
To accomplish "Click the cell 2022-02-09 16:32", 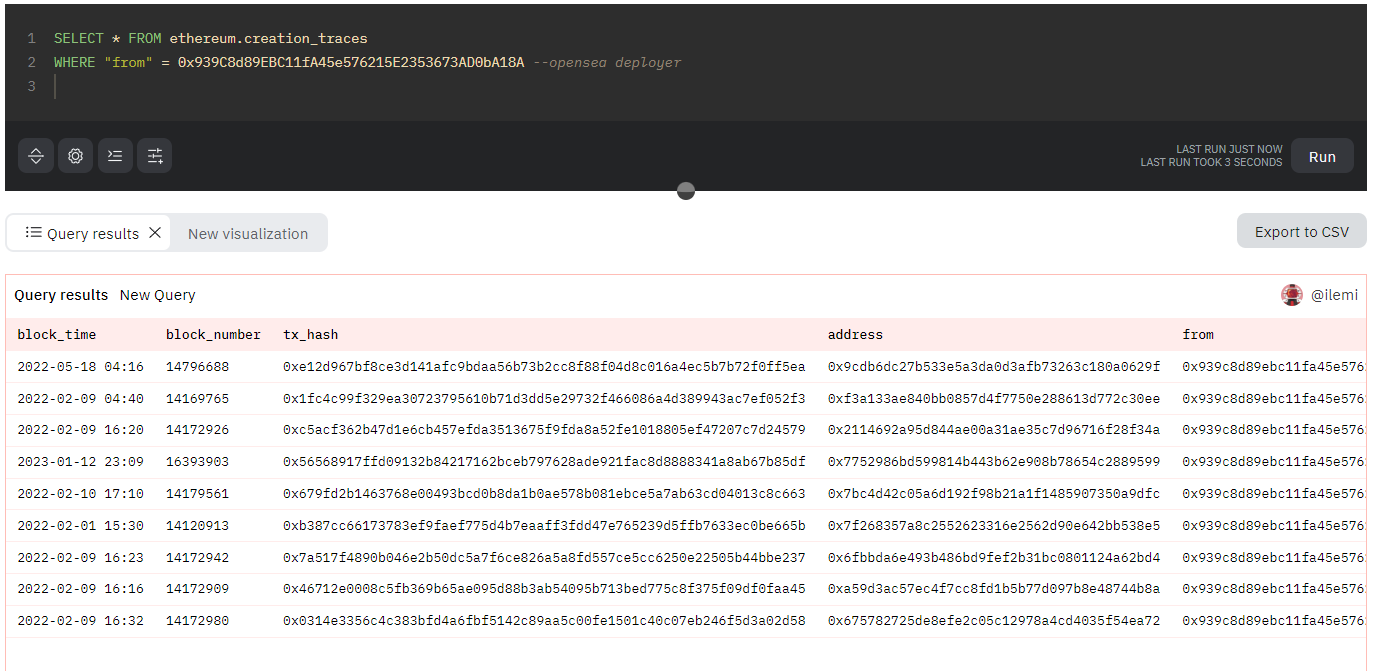I will tap(80, 621).
